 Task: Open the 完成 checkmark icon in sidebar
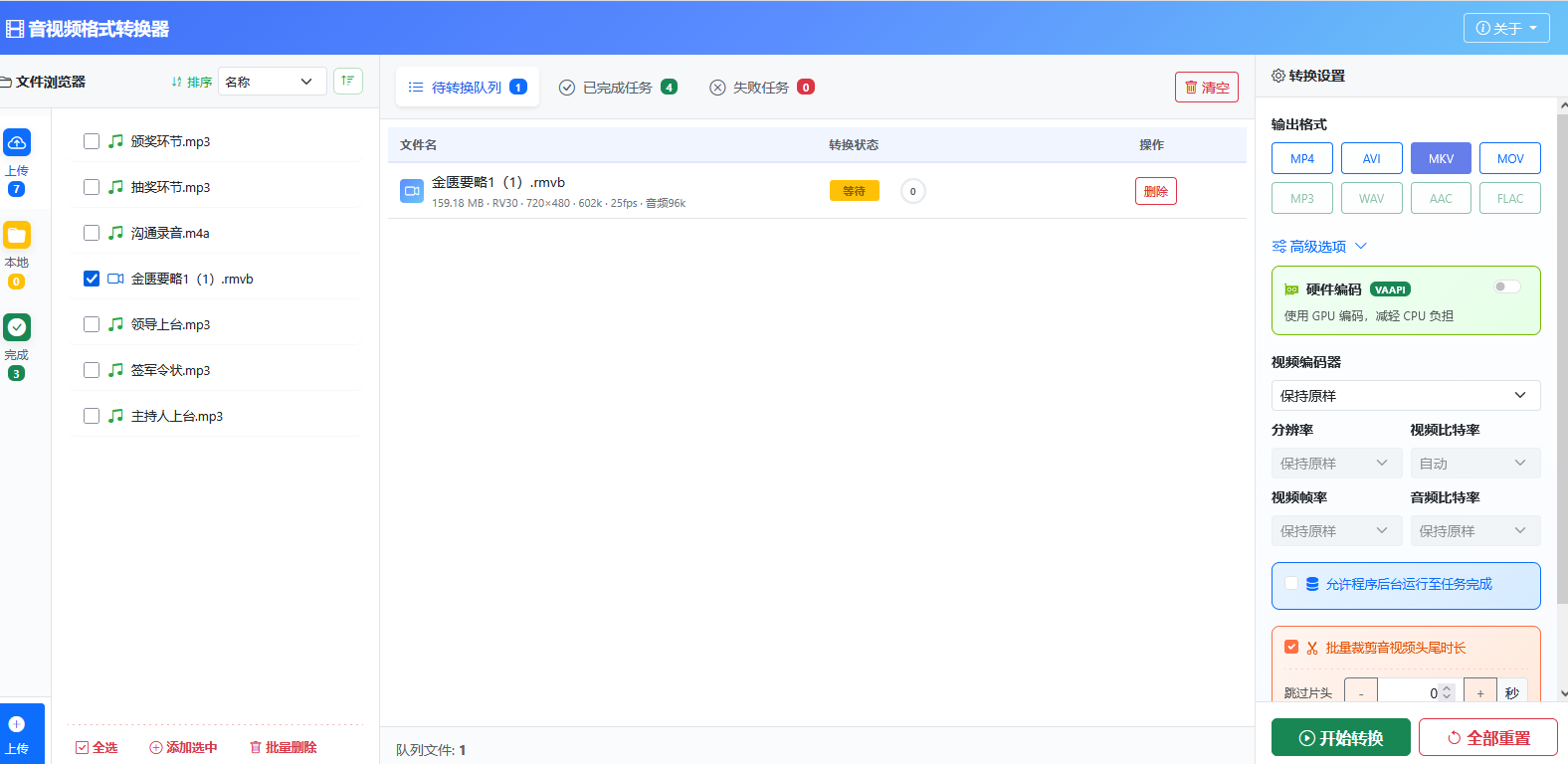[x=17, y=327]
